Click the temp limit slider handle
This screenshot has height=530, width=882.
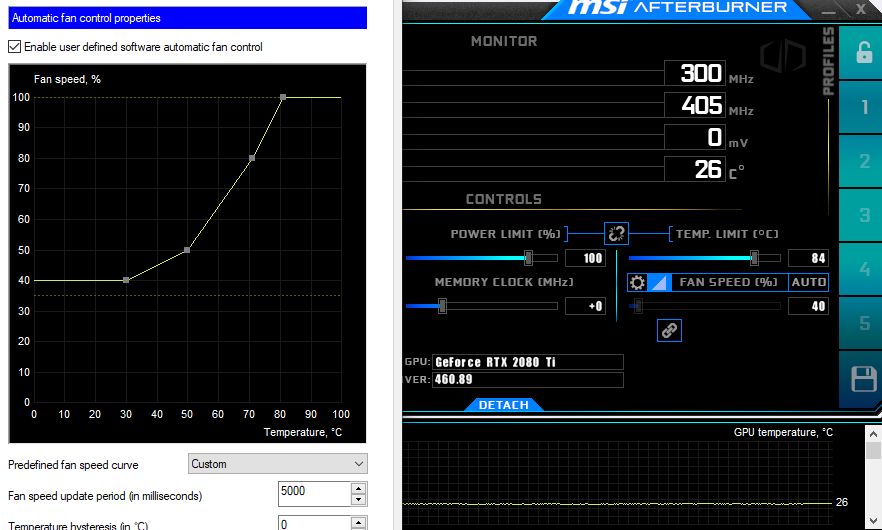754,258
